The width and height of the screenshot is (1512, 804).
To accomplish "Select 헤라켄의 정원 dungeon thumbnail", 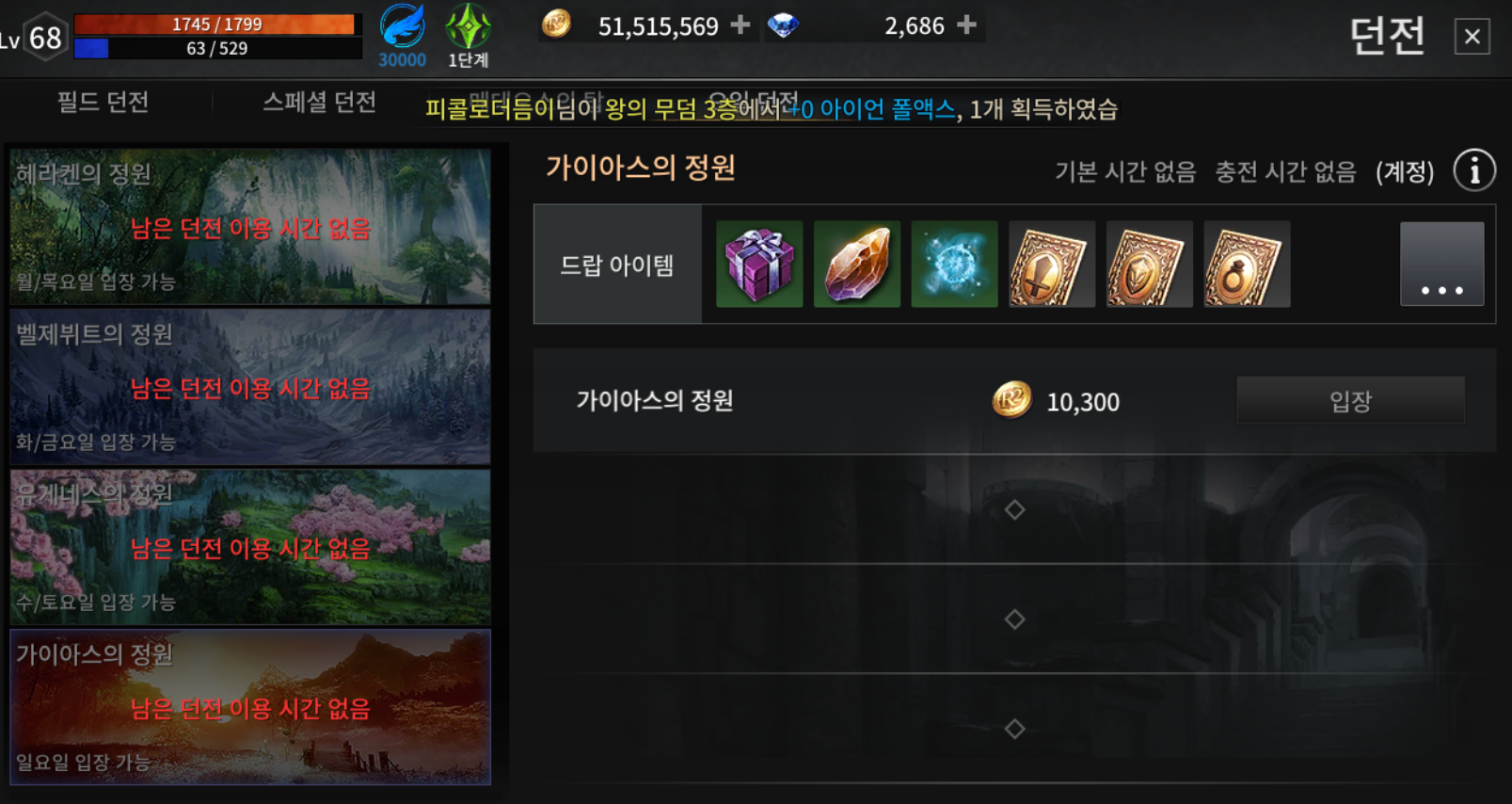I will click(250, 226).
